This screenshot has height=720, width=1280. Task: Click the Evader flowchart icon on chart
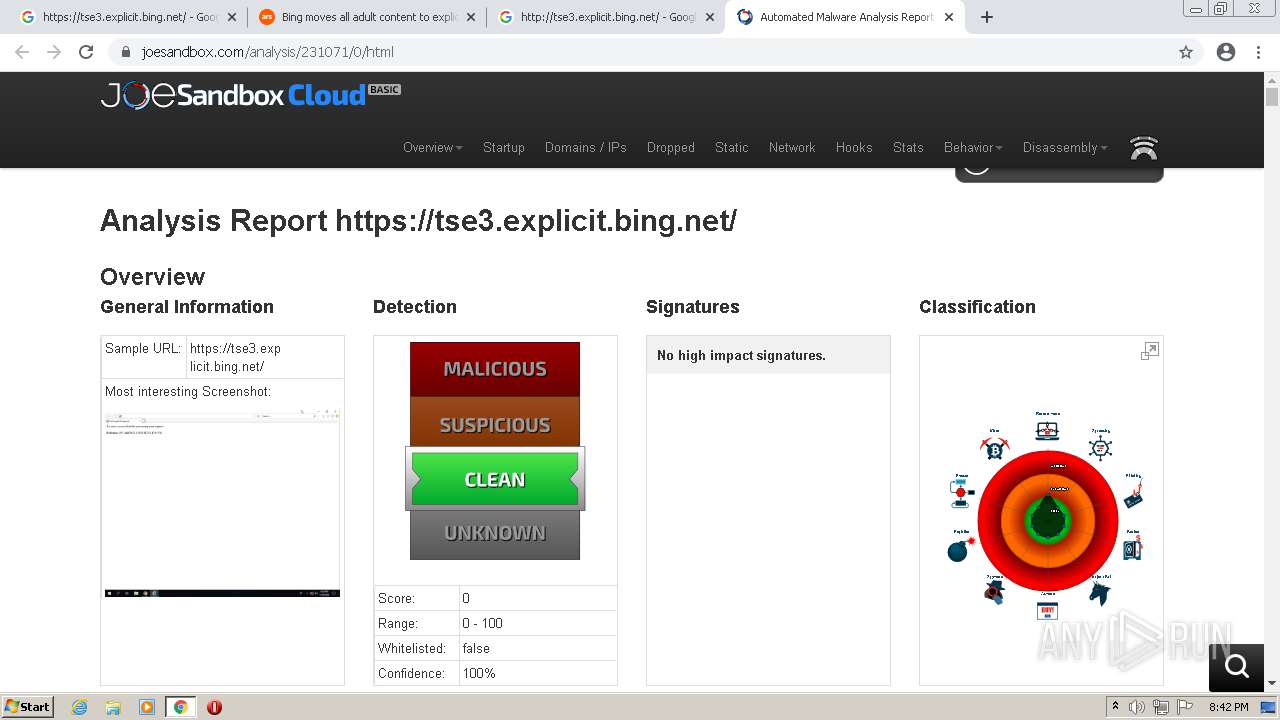click(x=961, y=491)
